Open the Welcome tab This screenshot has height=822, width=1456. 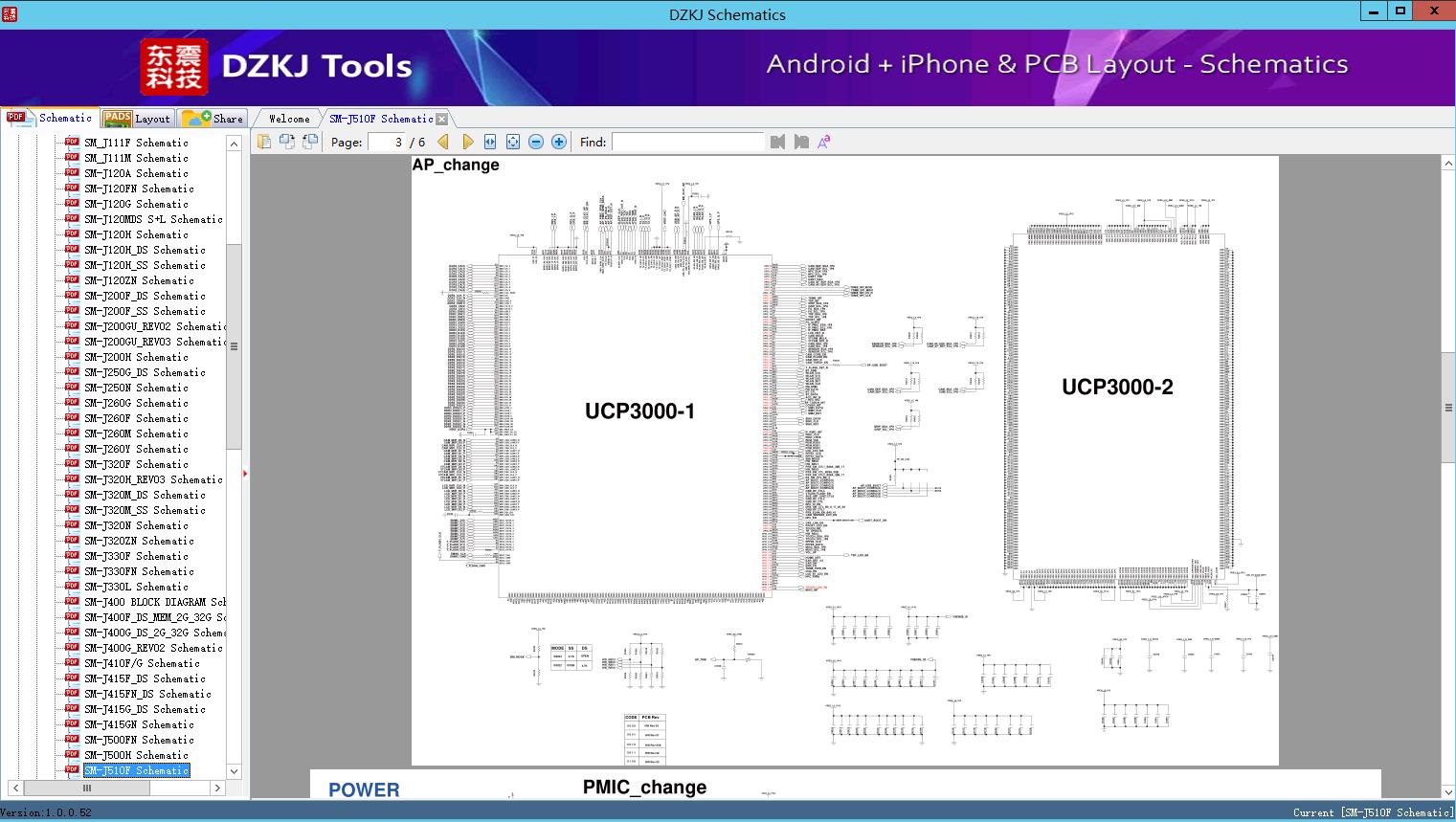[289, 119]
